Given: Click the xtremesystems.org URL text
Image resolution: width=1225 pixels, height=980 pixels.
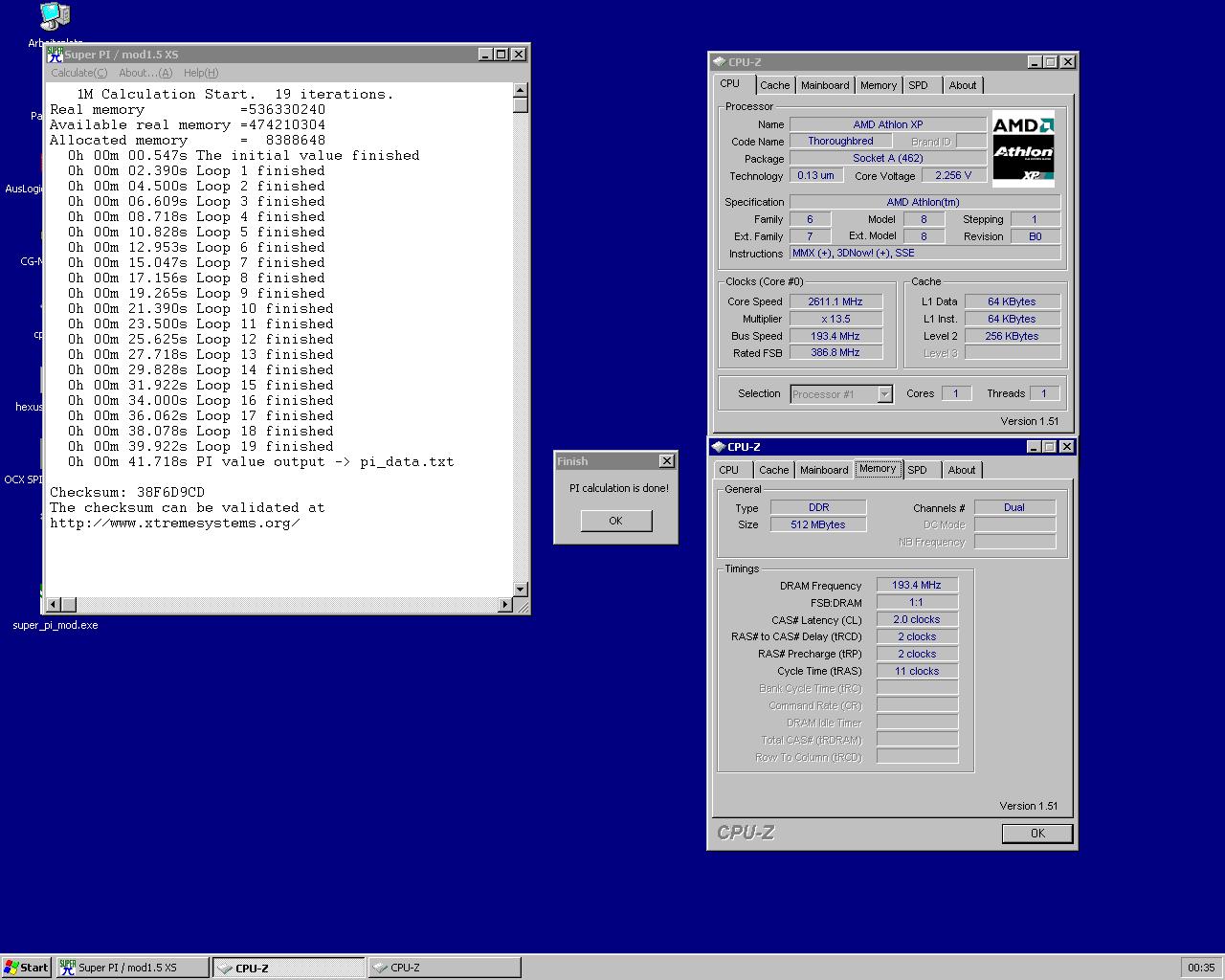Looking at the screenshot, I should coord(175,523).
